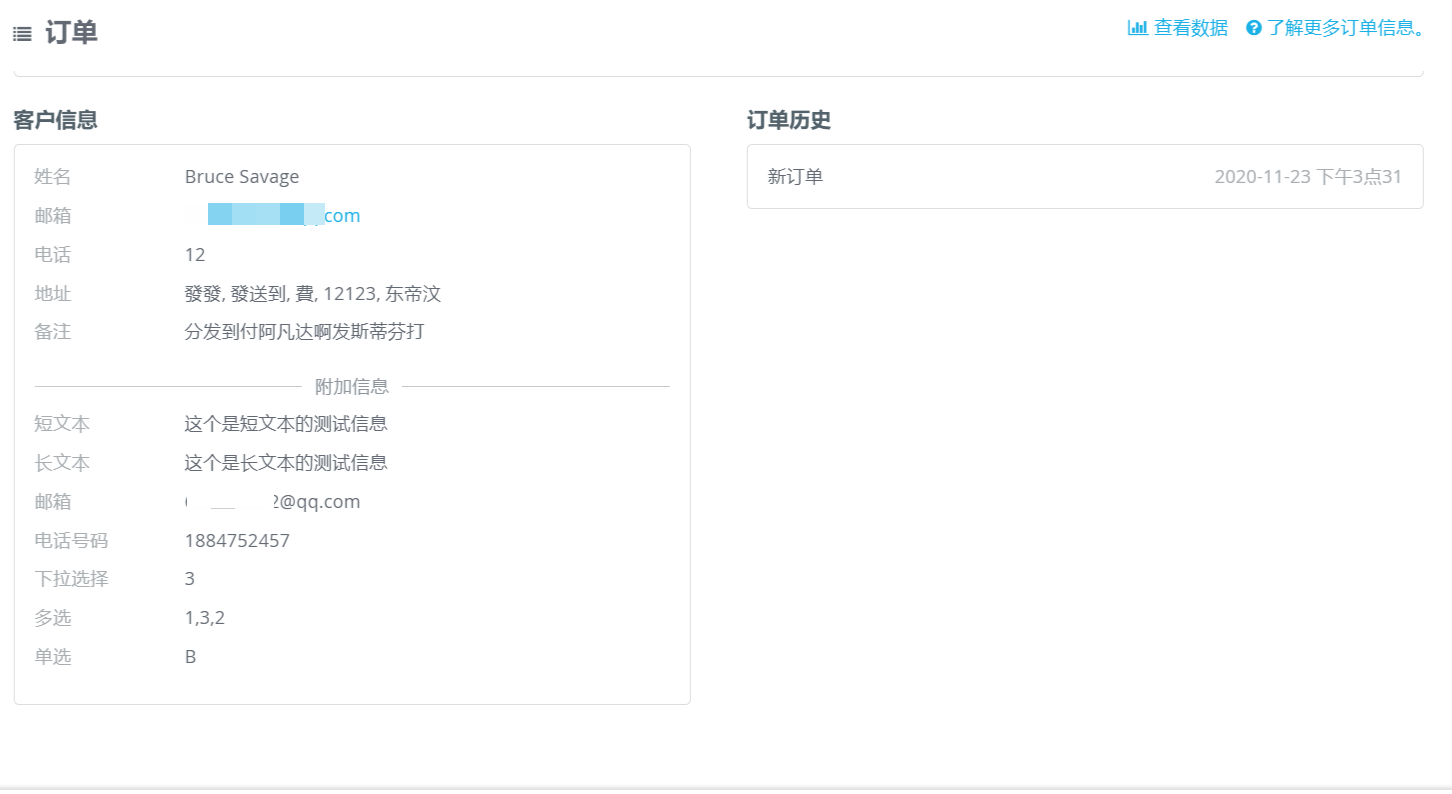Viewport: 1452px width, 794px height.
Task: Click the note text 分发到付阿凡达啊发斯蒂芬打
Action: pyautogui.click(x=305, y=332)
